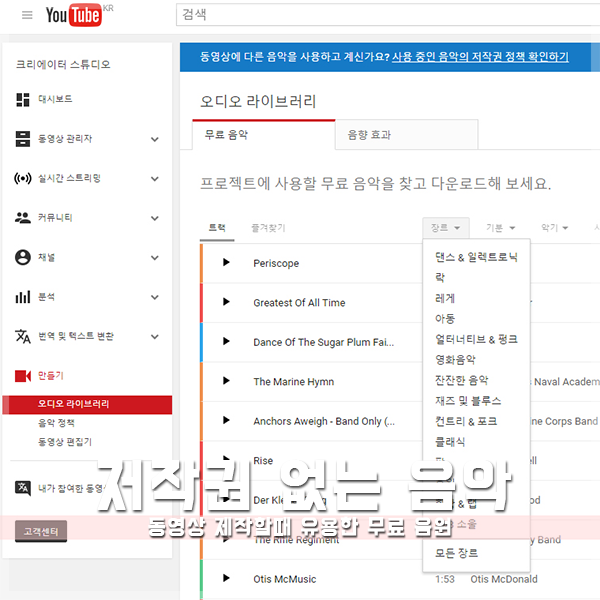The image size is (600, 600).
Task: Click the Greatest Of All Time title
Action: (299, 303)
